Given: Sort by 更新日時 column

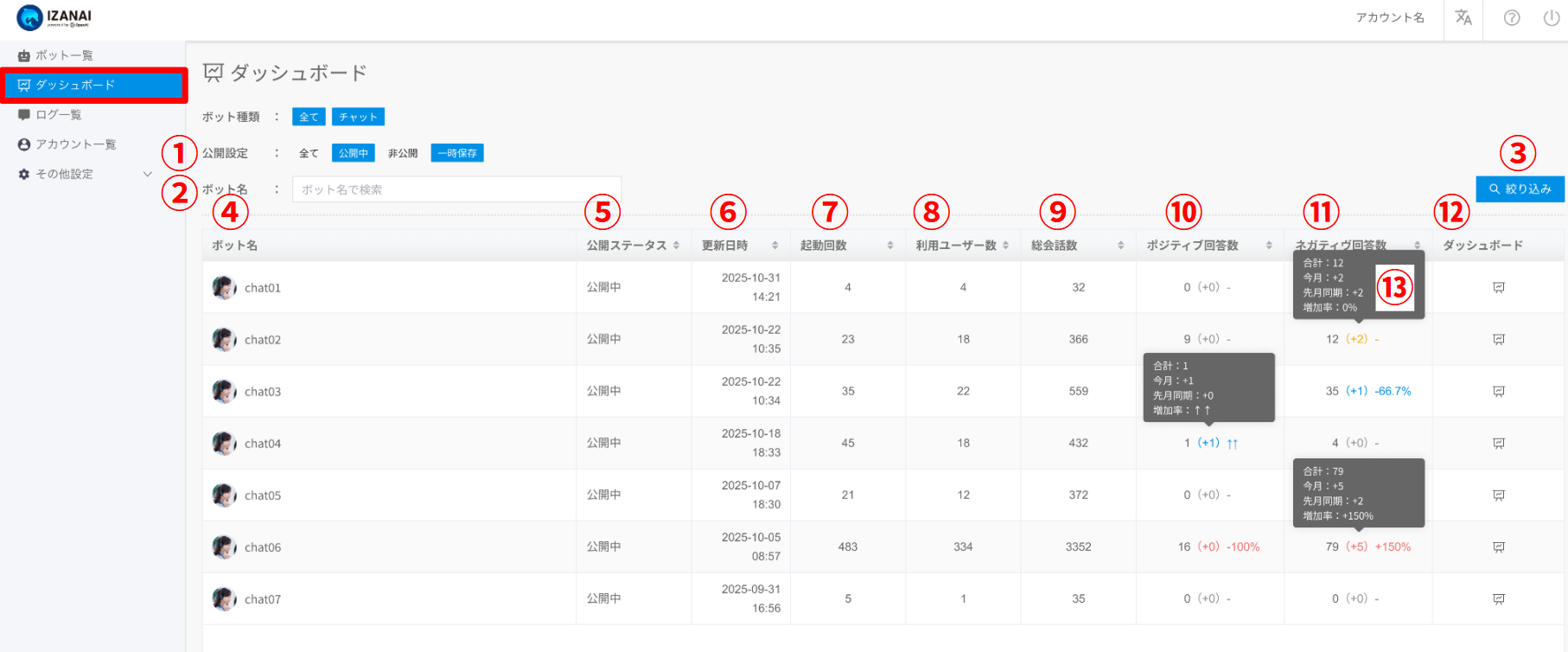Looking at the screenshot, I should (x=774, y=246).
